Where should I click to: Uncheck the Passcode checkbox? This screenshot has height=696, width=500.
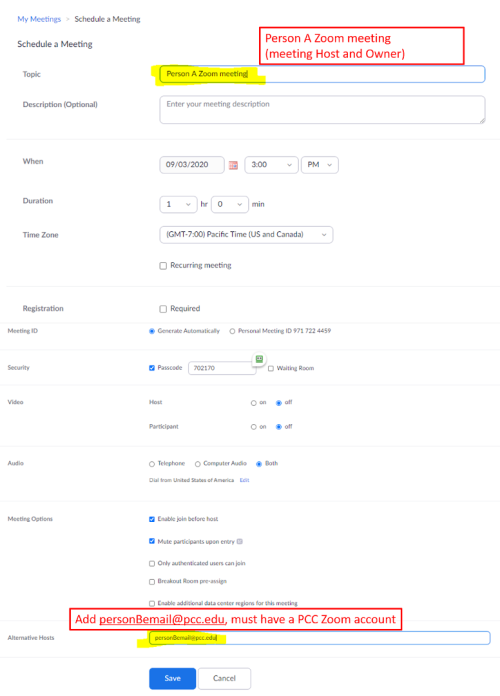pos(152,368)
